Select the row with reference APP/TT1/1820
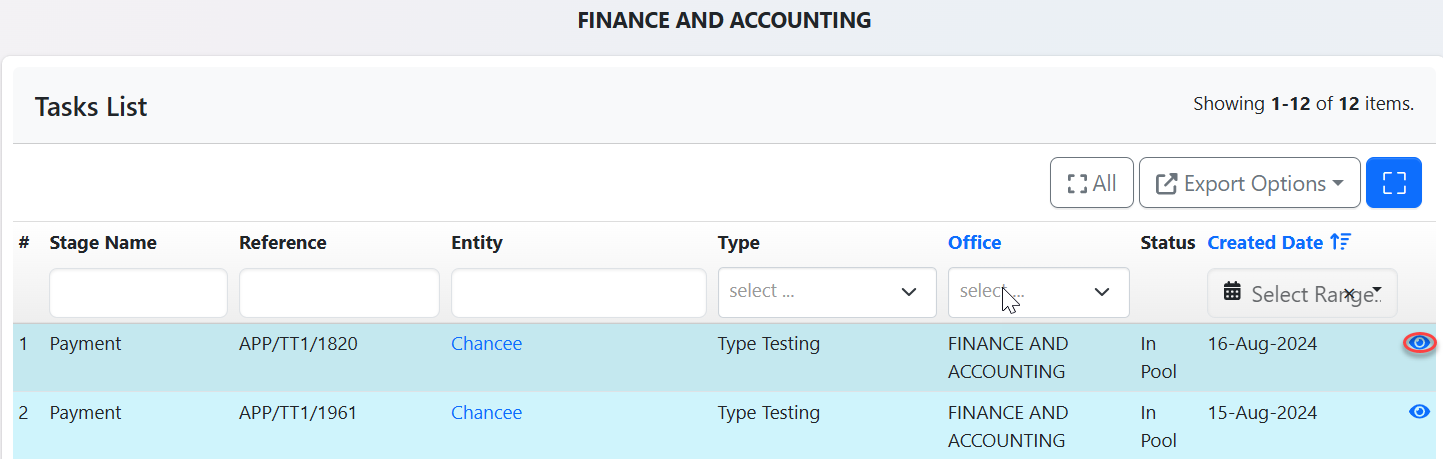Image resolution: width=1443 pixels, height=459 pixels. point(297,343)
